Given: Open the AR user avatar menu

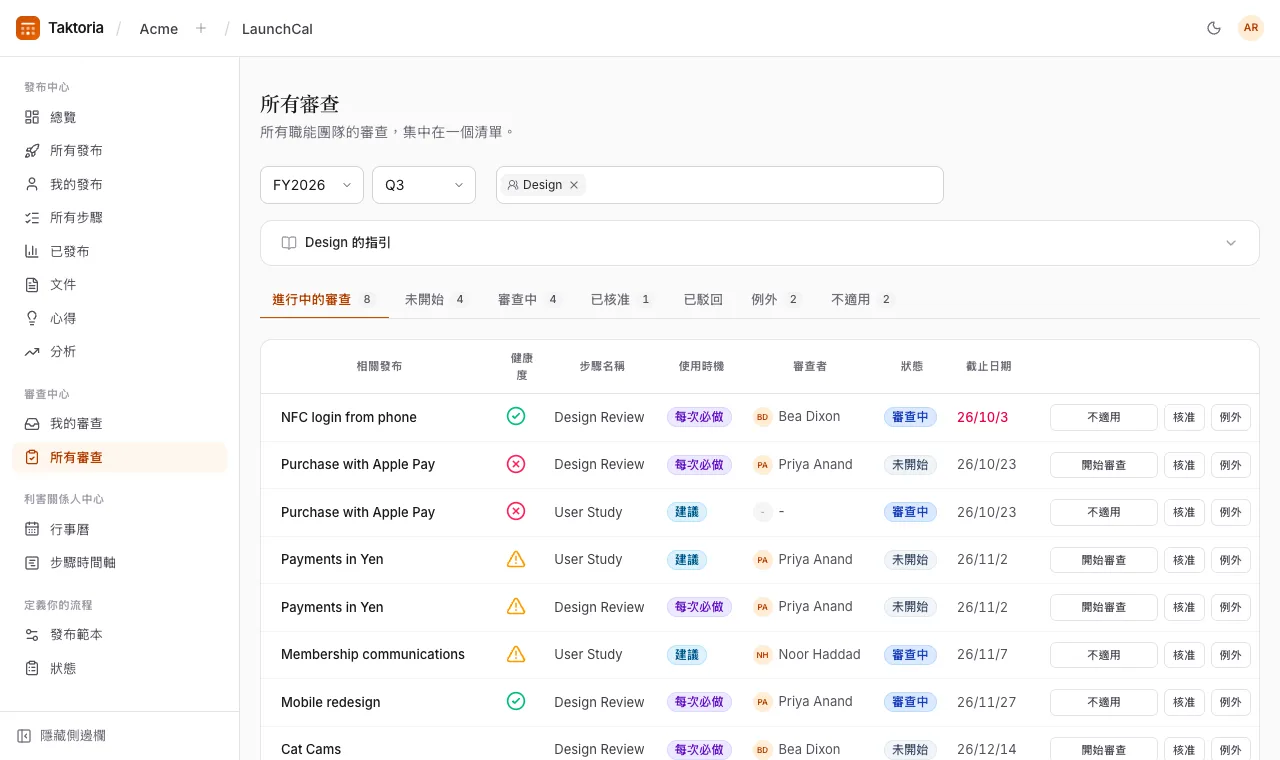Looking at the screenshot, I should 1251,28.
